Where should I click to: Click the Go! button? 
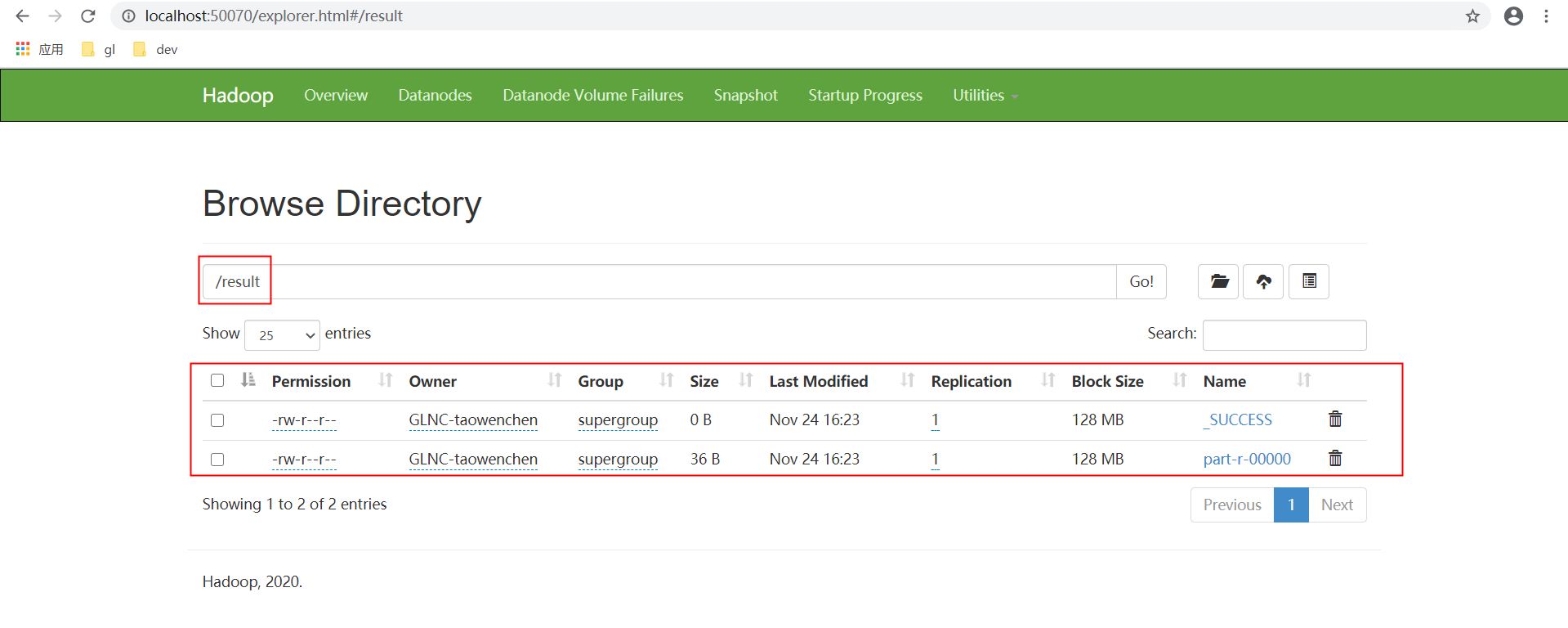1141,281
